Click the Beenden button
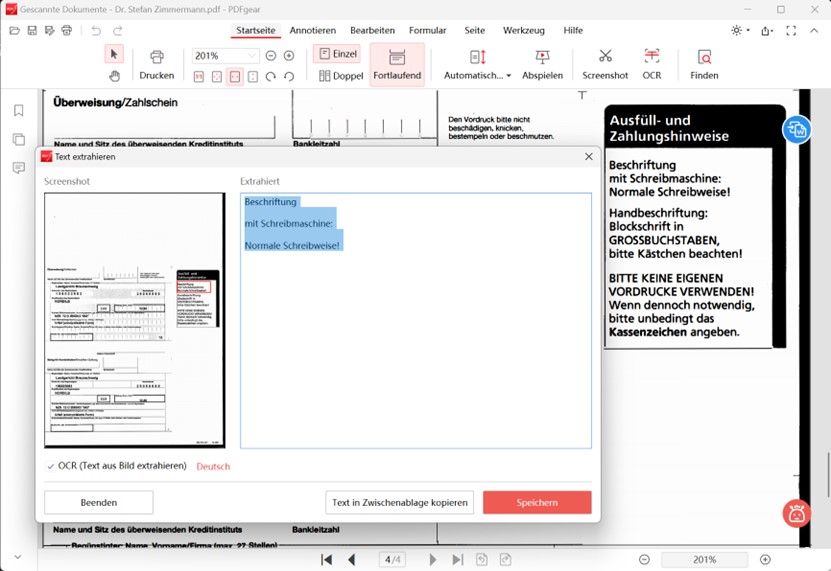Image resolution: width=831 pixels, height=571 pixels. pyautogui.click(x=99, y=502)
